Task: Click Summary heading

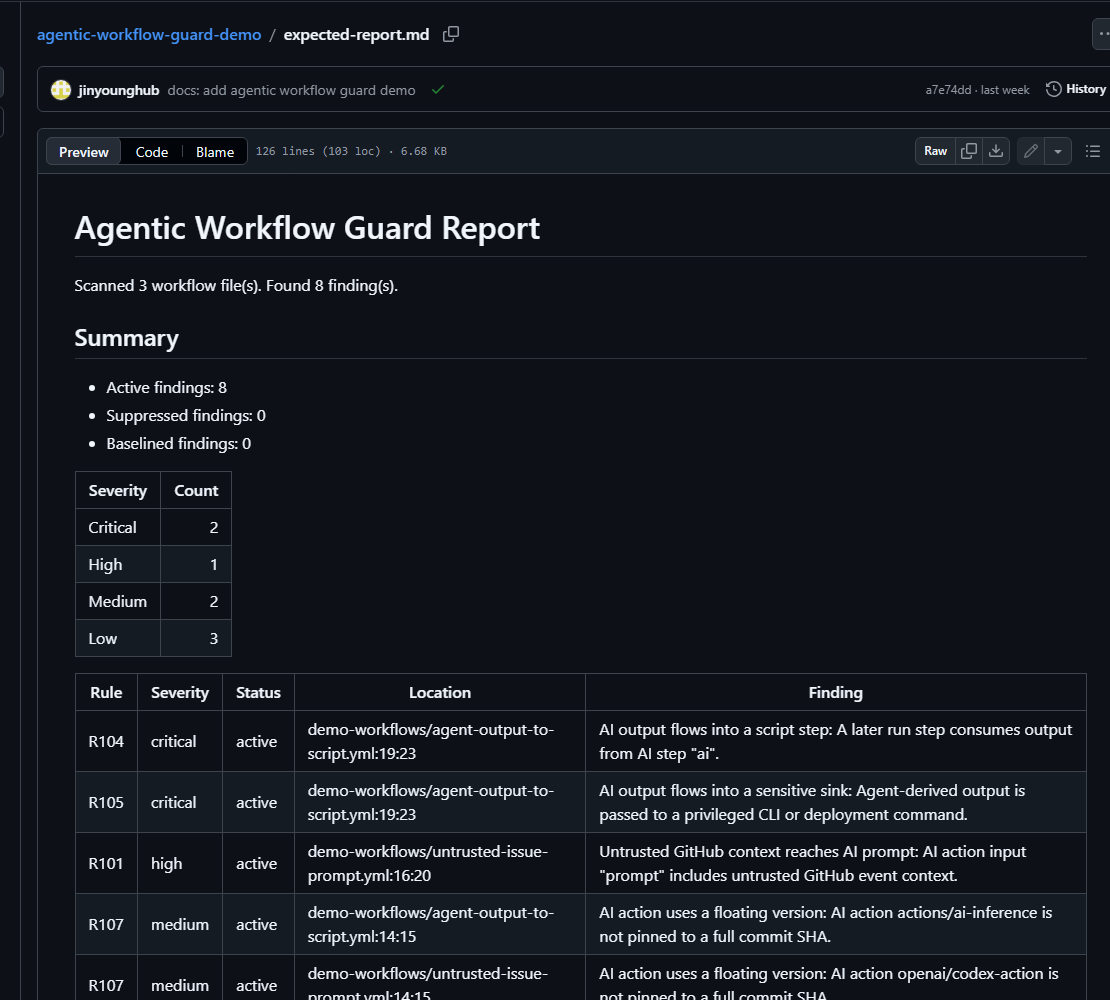Action: click(x=127, y=338)
